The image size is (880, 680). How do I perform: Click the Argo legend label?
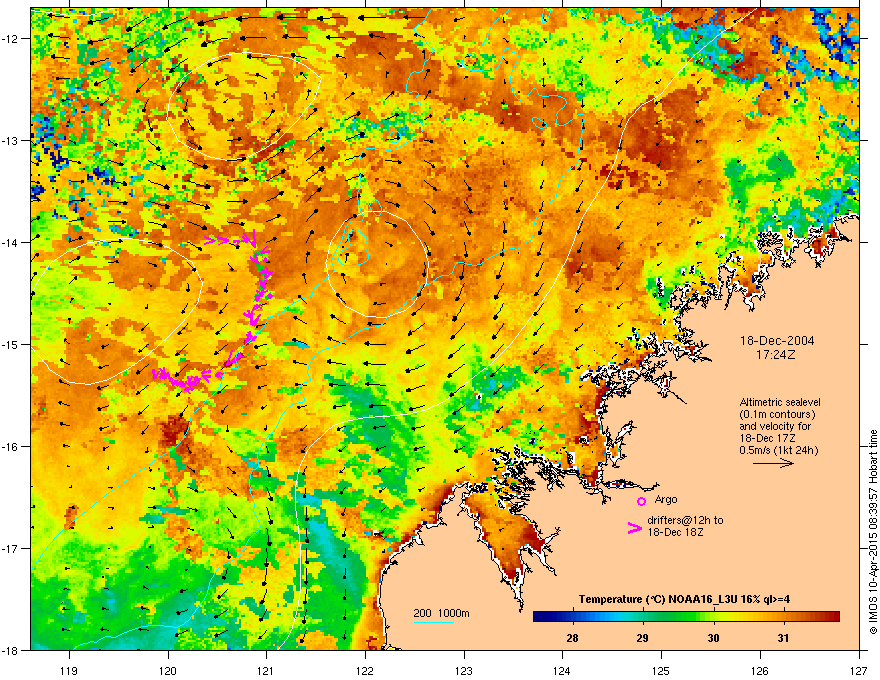(666, 499)
